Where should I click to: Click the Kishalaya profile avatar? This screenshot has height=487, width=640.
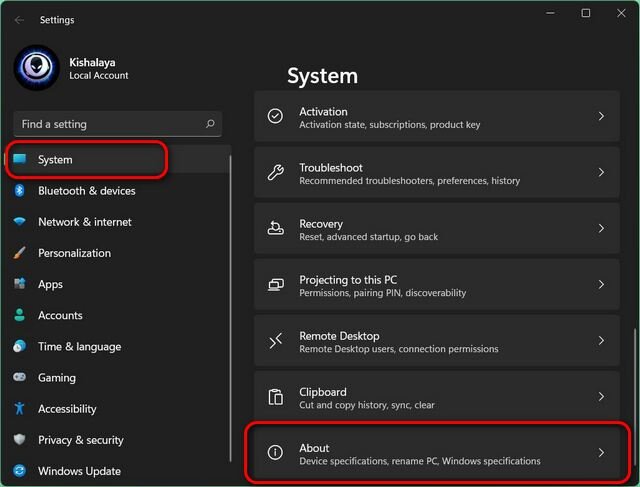(x=37, y=67)
